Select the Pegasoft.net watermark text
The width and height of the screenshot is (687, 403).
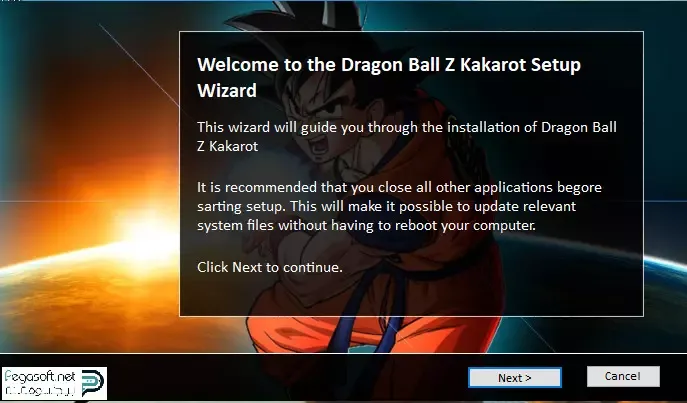[x=39, y=376]
